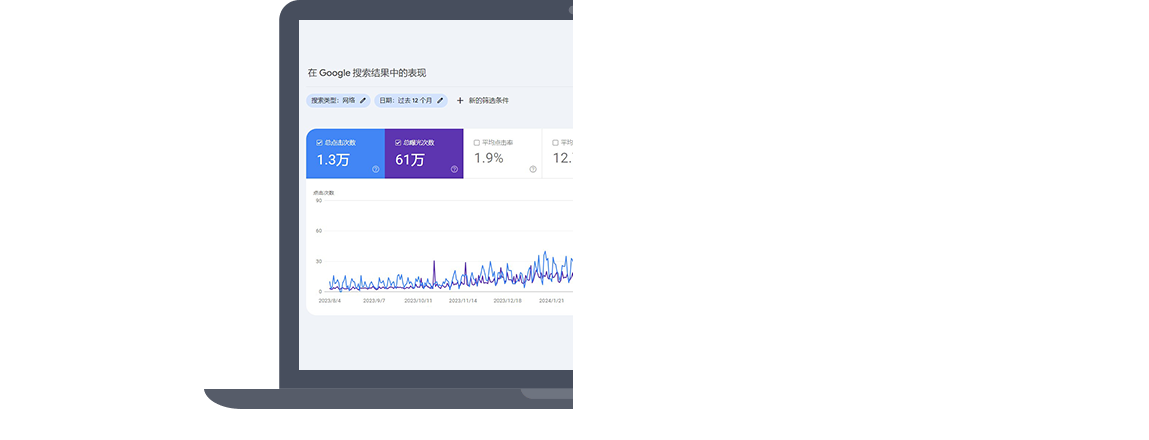Open the 搜索类型：网络 filter chip
Screen dimensions: 1149x440
pyautogui.click(x=332, y=101)
